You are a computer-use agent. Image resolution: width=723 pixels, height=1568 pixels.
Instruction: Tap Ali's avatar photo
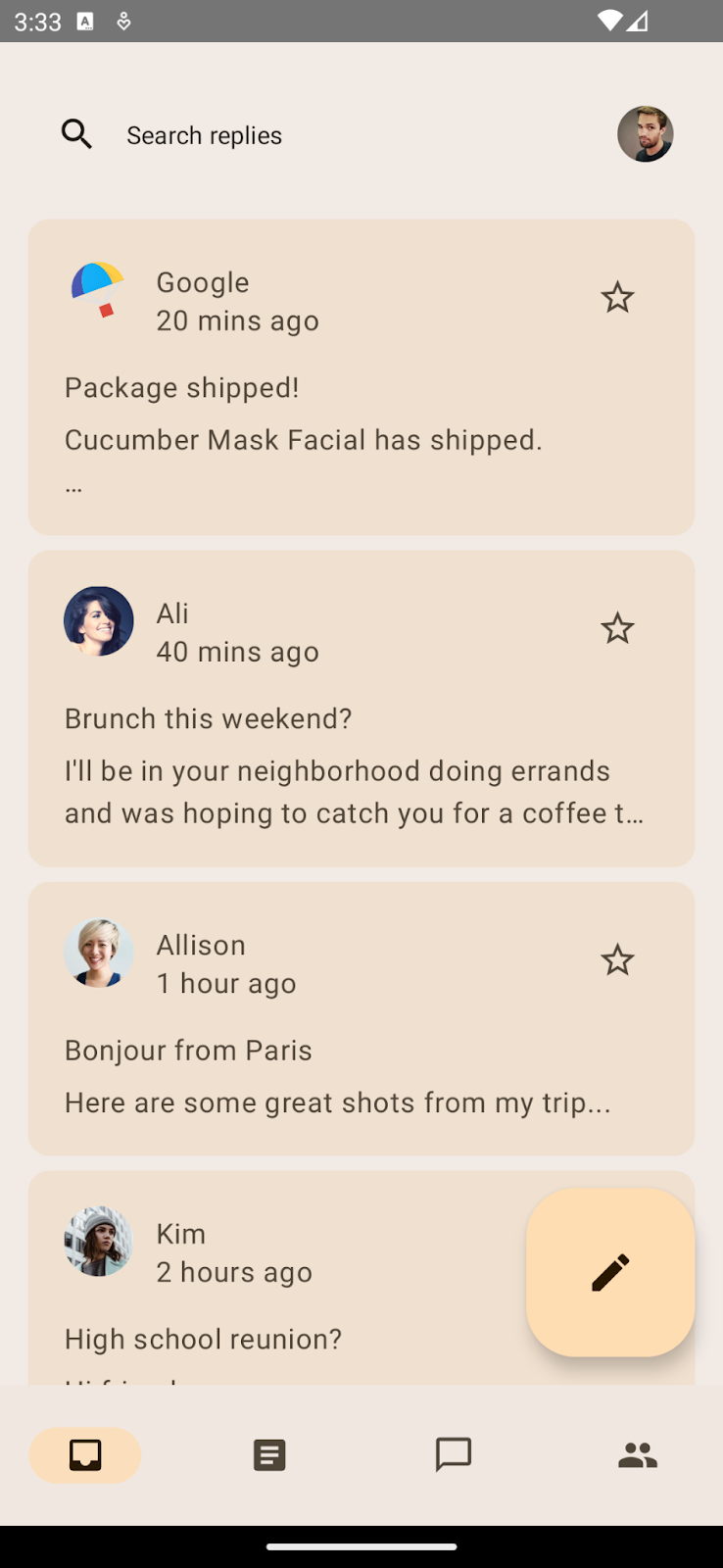98,621
